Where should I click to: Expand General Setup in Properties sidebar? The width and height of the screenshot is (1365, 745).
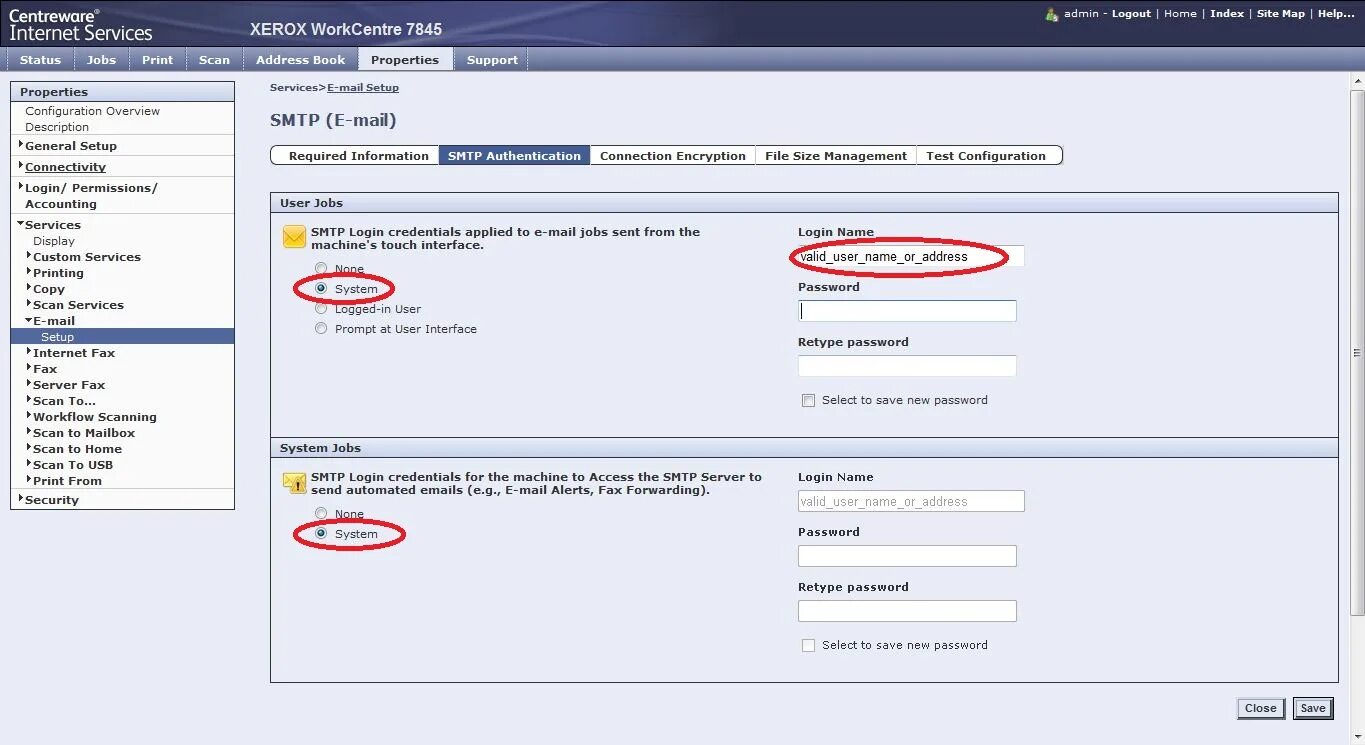tap(21, 145)
